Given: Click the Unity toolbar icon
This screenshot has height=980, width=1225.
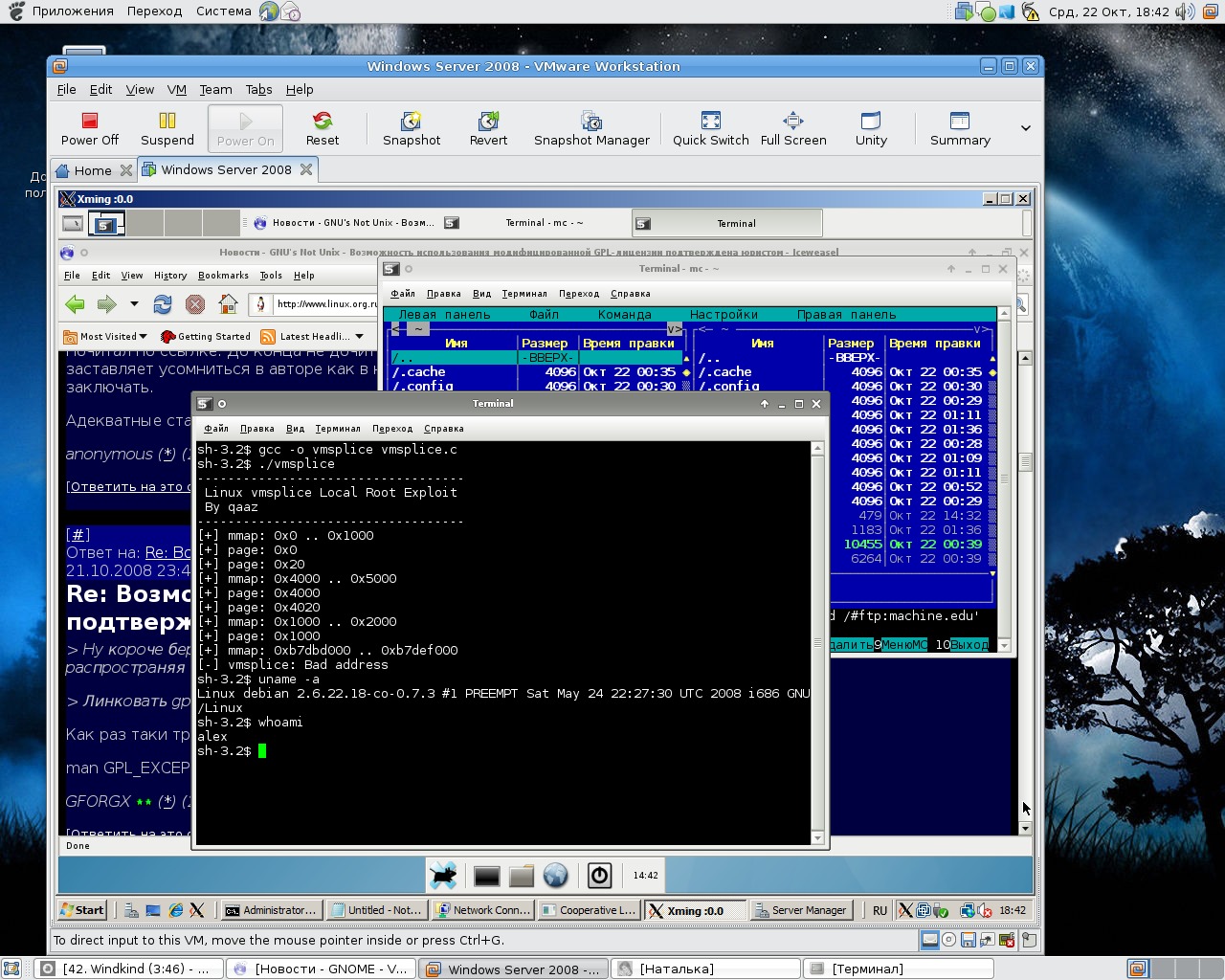Looking at the screenshot, I should [x=871, y=128].
